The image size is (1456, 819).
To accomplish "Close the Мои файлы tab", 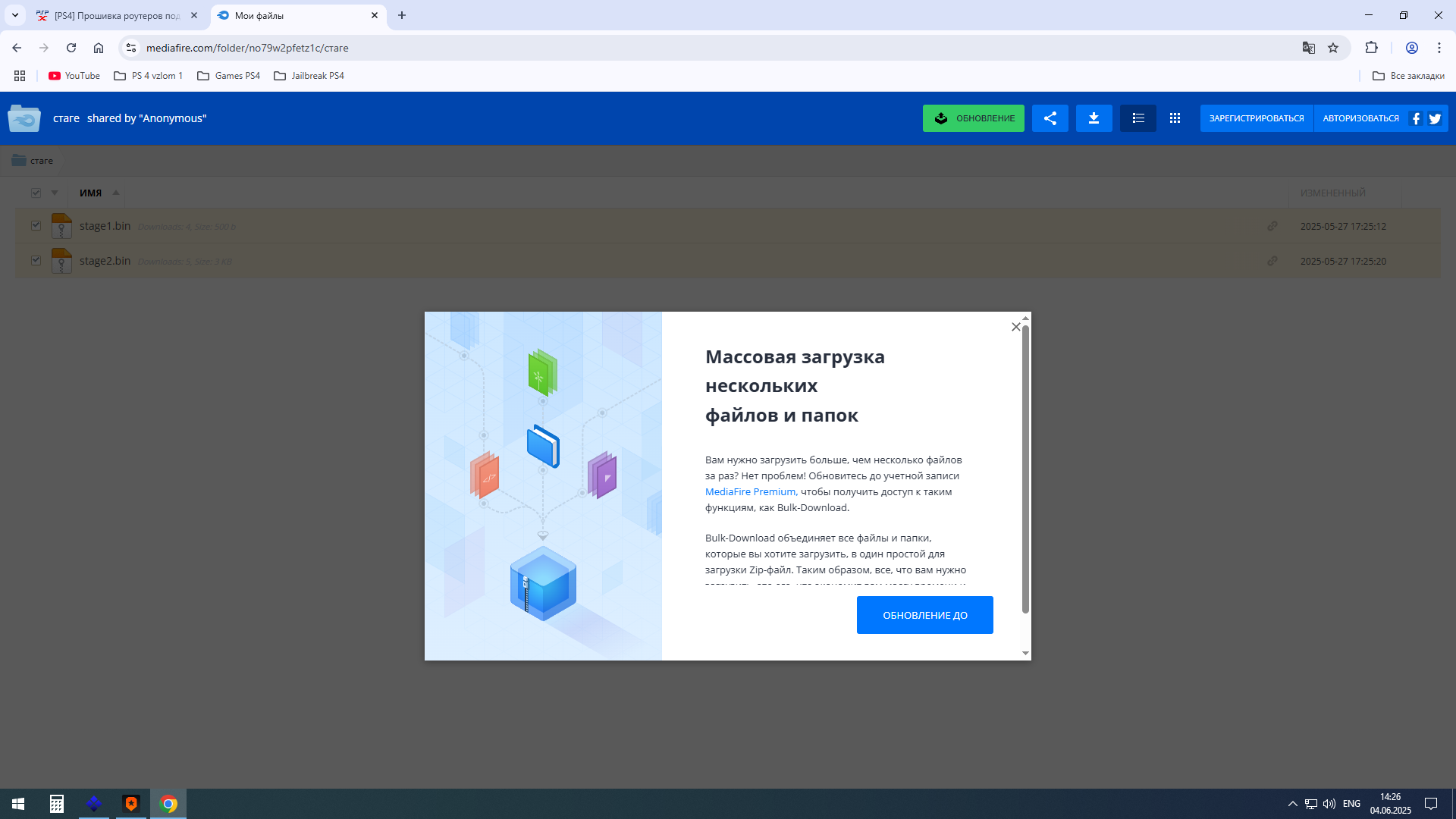I will coord(375,15).
